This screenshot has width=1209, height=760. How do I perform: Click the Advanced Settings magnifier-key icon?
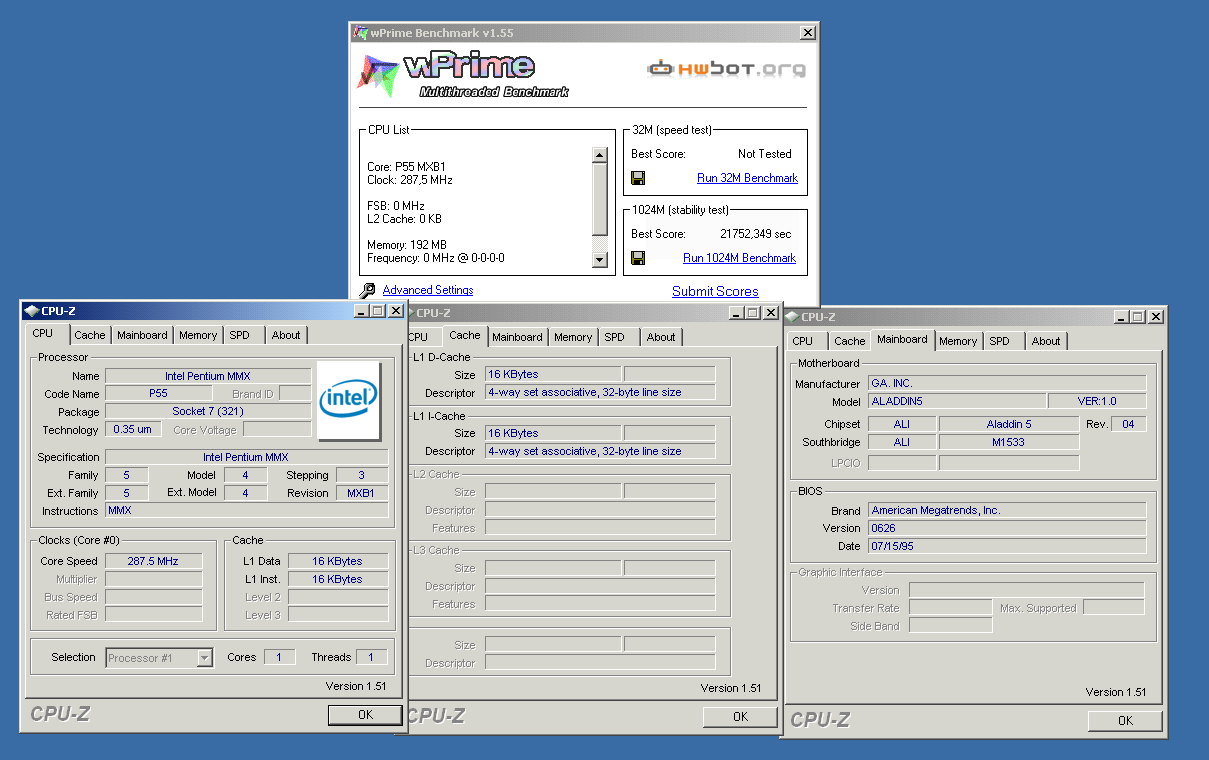click(368, 290)
